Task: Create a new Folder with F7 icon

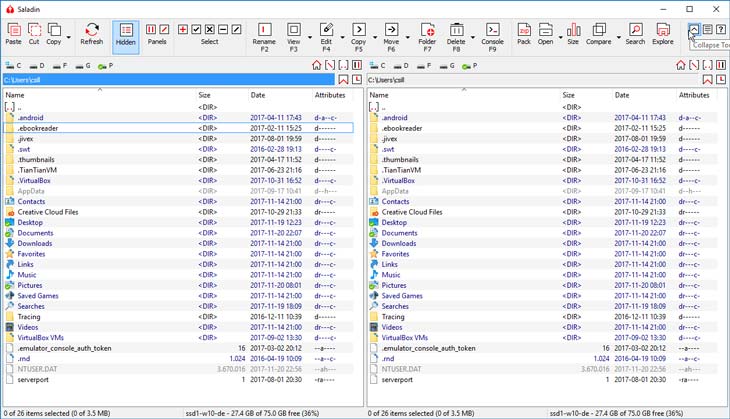Action: pos(427,31)
